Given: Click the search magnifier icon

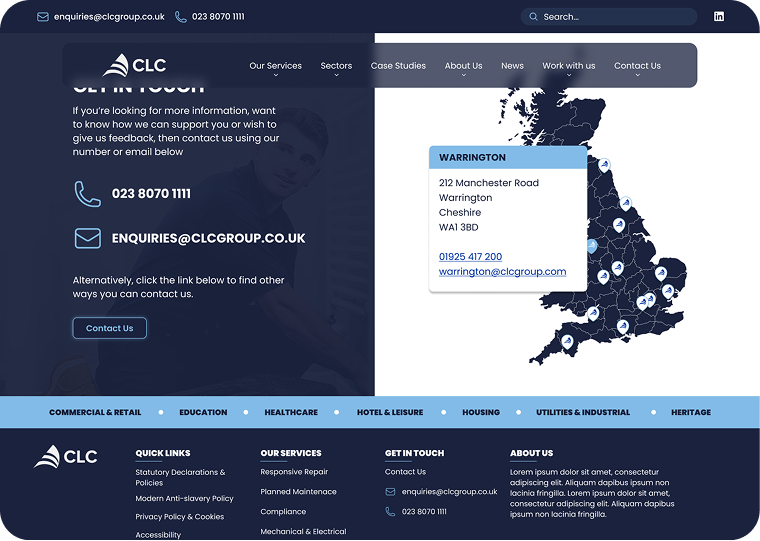Looking at the screenshot, I should pos(533,16).
